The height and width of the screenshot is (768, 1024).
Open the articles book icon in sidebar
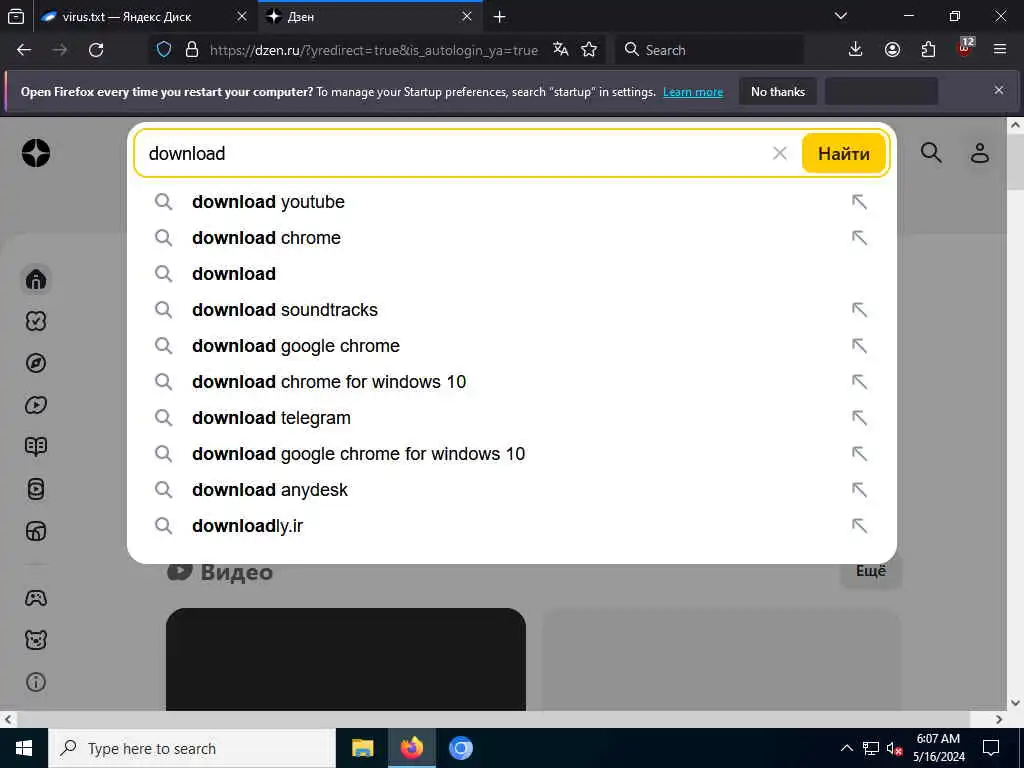(x=36, y=447)
